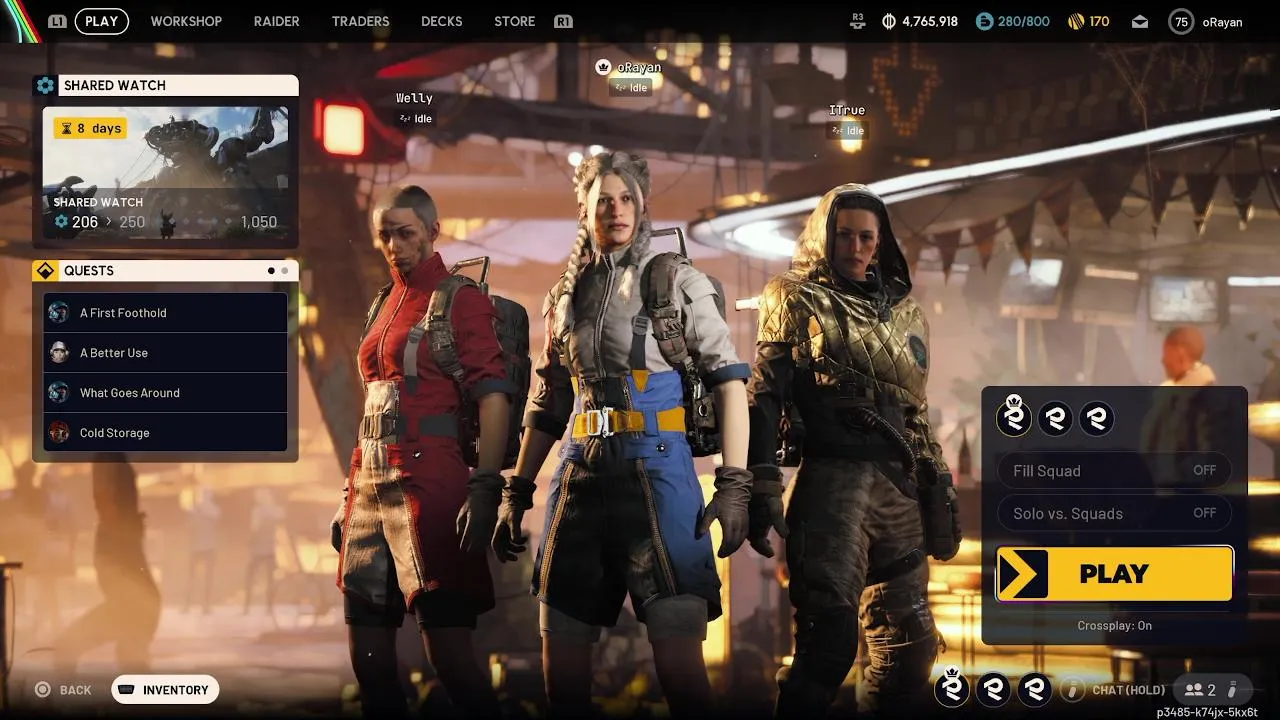Viewport: 1280px width, 720px height.
Task: Click the middle squad icon in bottom bar
Action: [x=993, y=688]
